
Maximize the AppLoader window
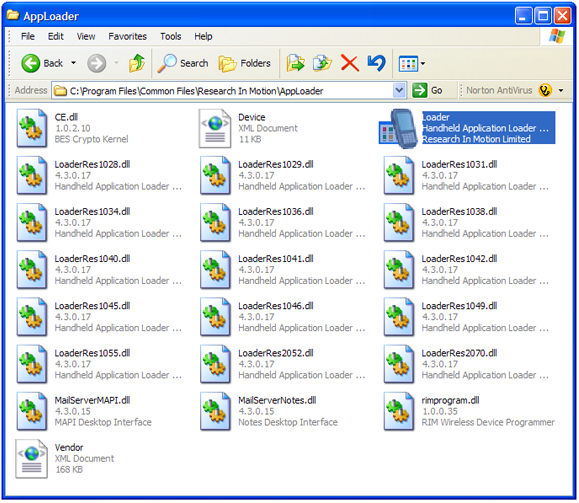543,16
